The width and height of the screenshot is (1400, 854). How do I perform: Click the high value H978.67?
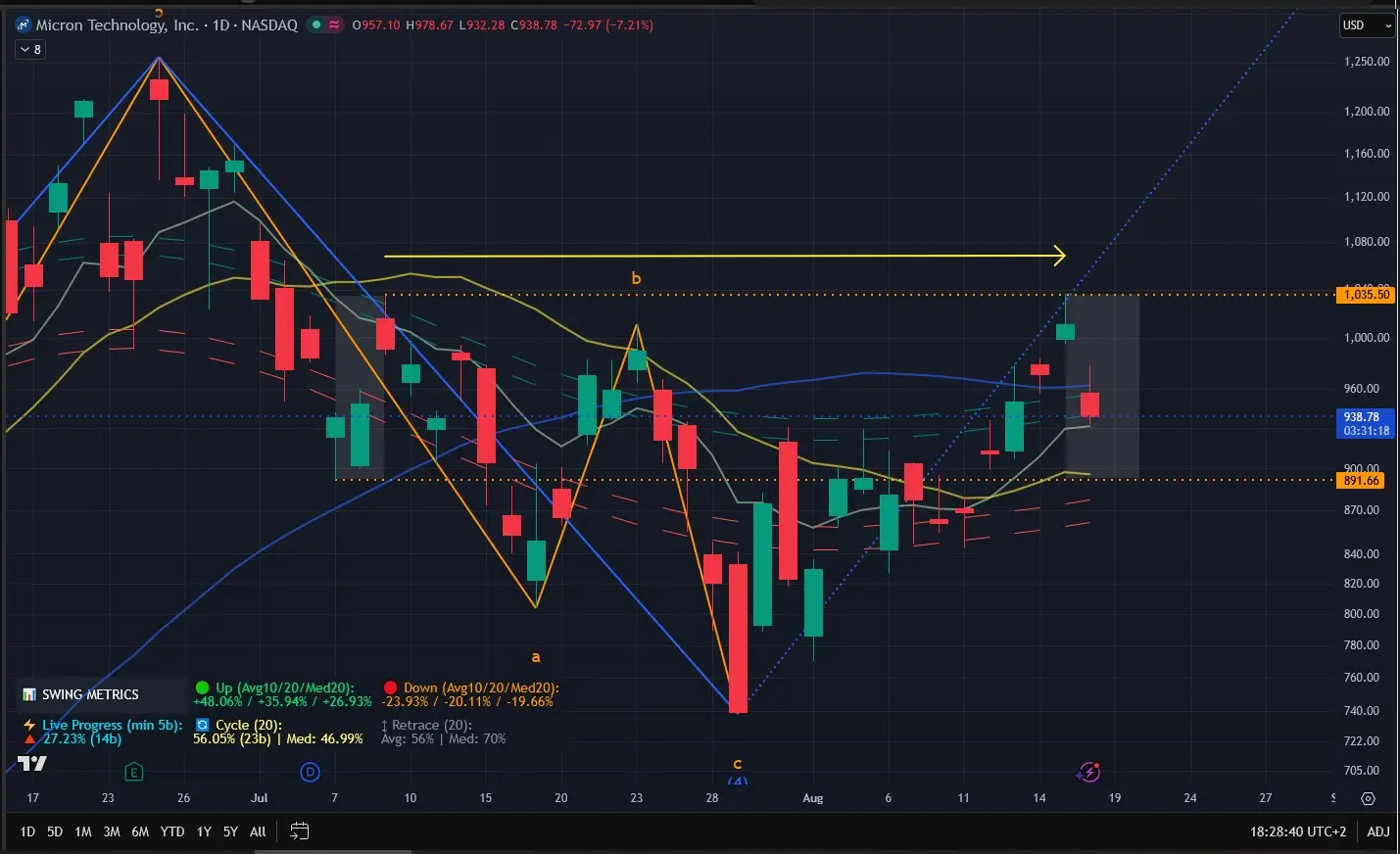tap(429, 24)
